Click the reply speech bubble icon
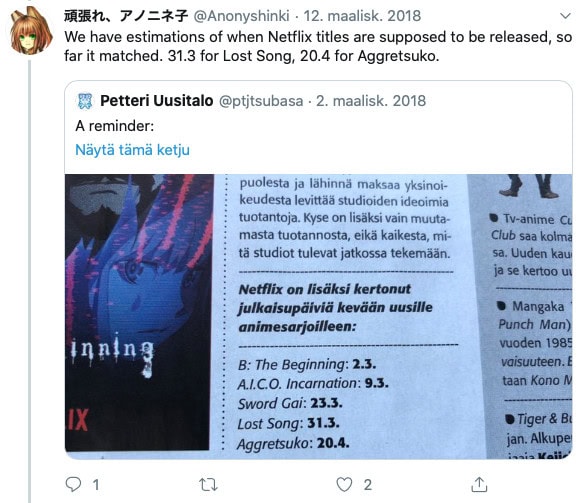This screenshot has height=503, width=584. (73, 484)
